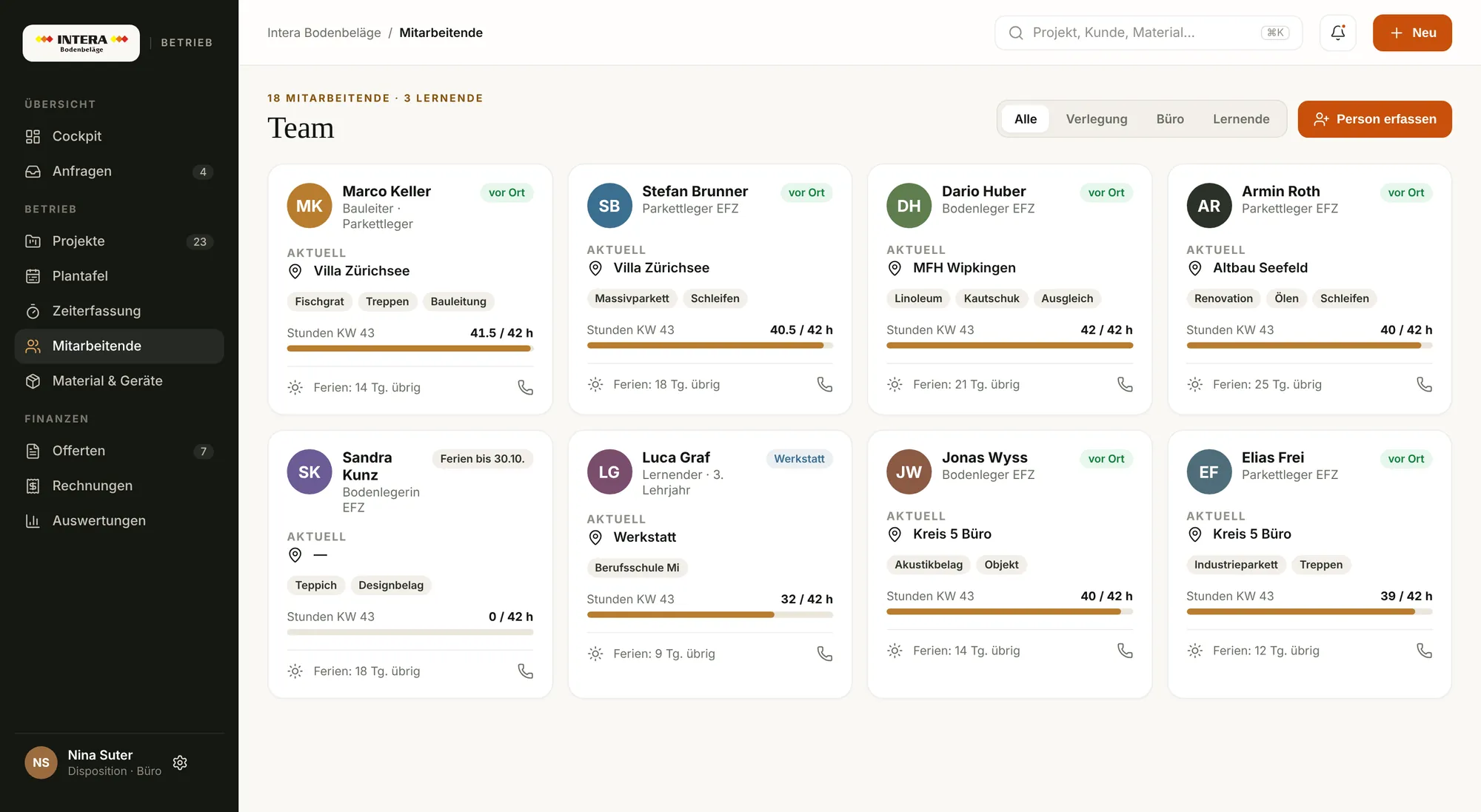
Task: Click Marco Keller's hours progress bar
Action: (x=409, y=349)
